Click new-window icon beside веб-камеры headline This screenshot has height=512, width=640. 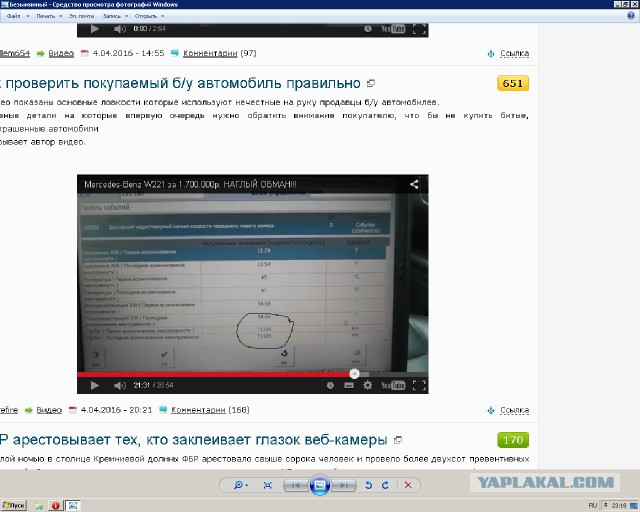tap(398, 440)
